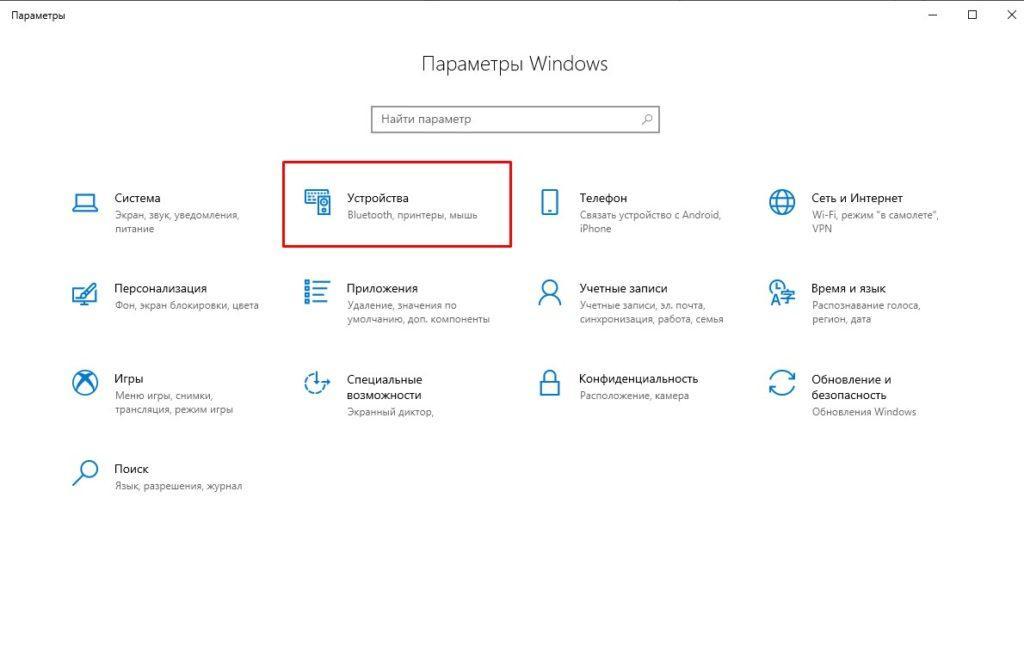1024x651 pixels.
Task: Open Время и язык title
Action: 848,289
